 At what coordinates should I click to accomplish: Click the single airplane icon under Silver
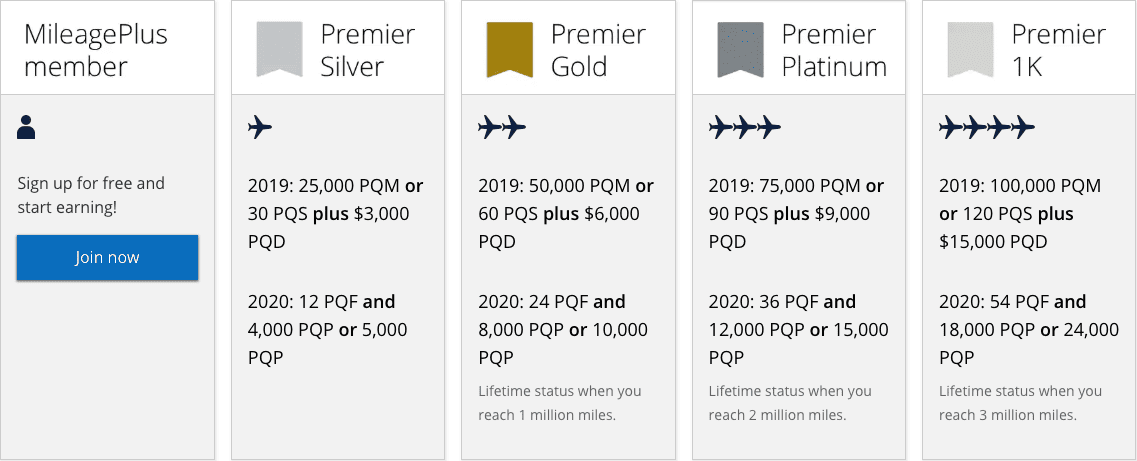pyautogui.click(x=260, y=127)
